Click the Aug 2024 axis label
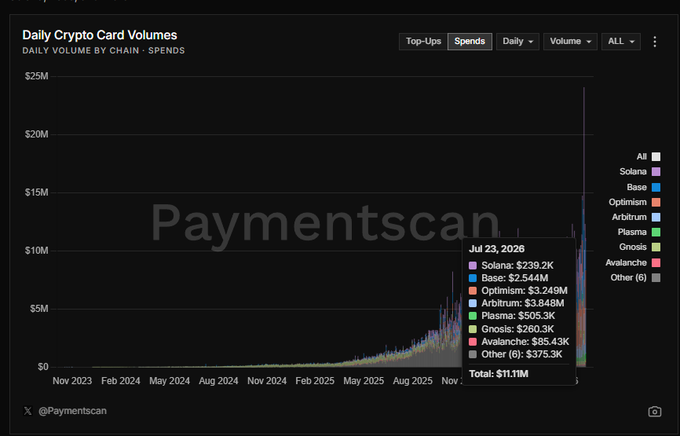The width and height of the screenshot is (680, 436). tap(219, 381)
